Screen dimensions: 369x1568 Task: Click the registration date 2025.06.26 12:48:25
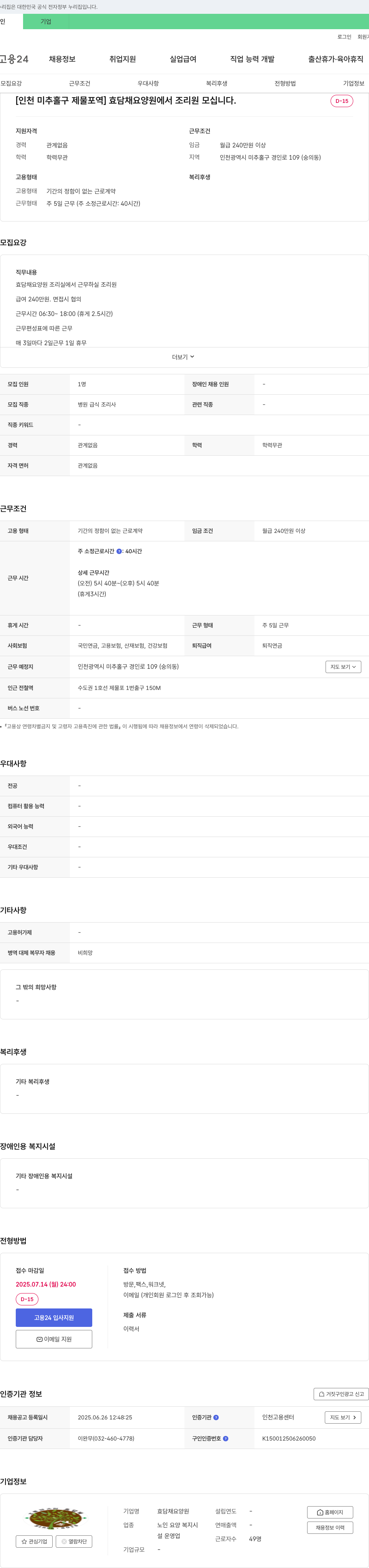click(105, 1417)
